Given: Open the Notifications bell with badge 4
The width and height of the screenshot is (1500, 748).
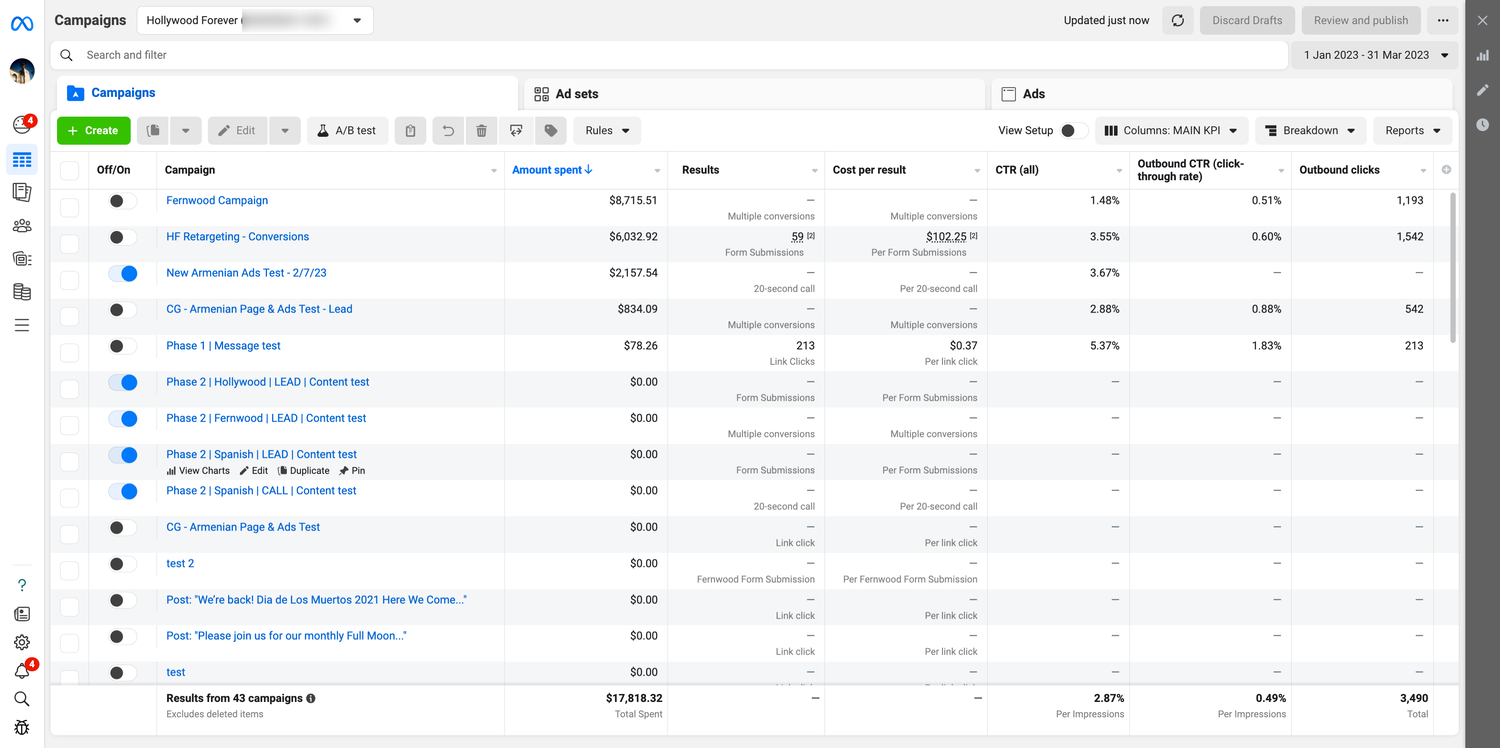Looking at the screenshot, I should pos(22,671).
